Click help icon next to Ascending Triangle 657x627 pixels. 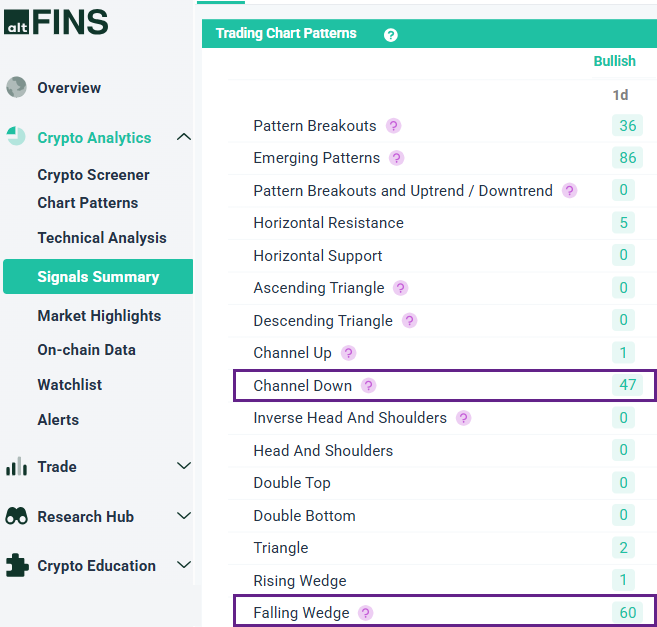coord(401,288)
